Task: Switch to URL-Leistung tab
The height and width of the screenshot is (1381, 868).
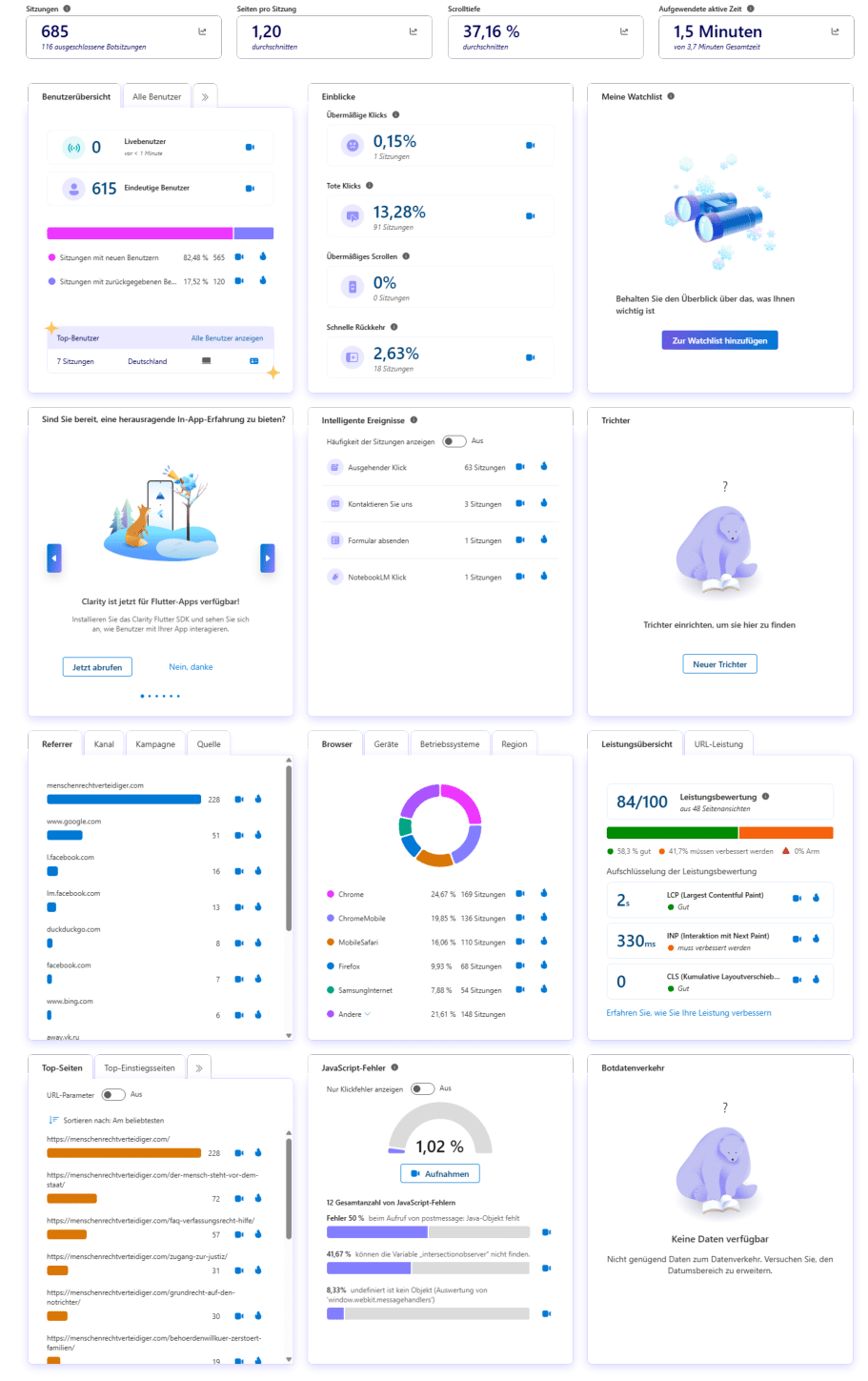Action: (718, 744)
